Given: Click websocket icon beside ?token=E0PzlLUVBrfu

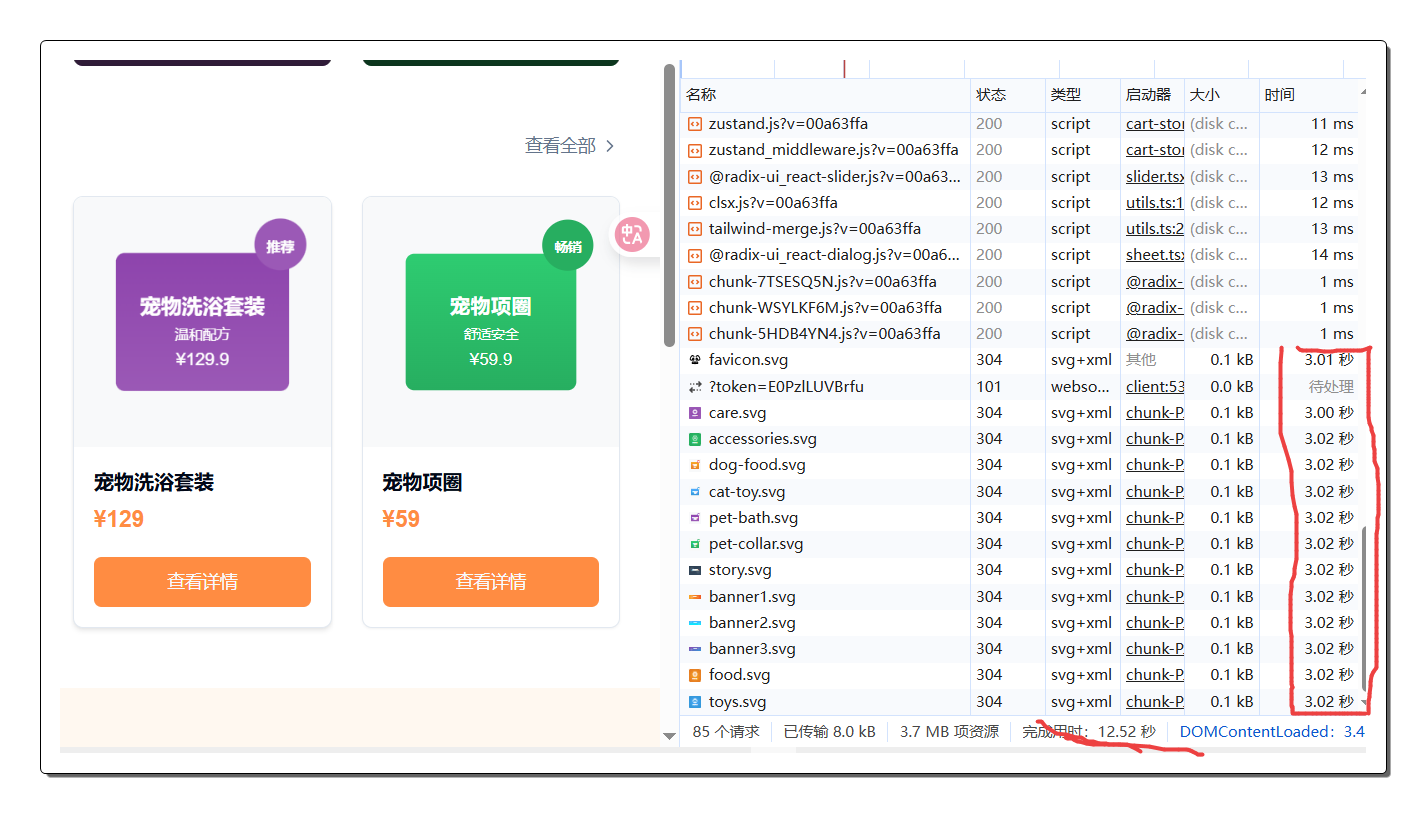Looking at the screenshot, I should click(695, 386).
